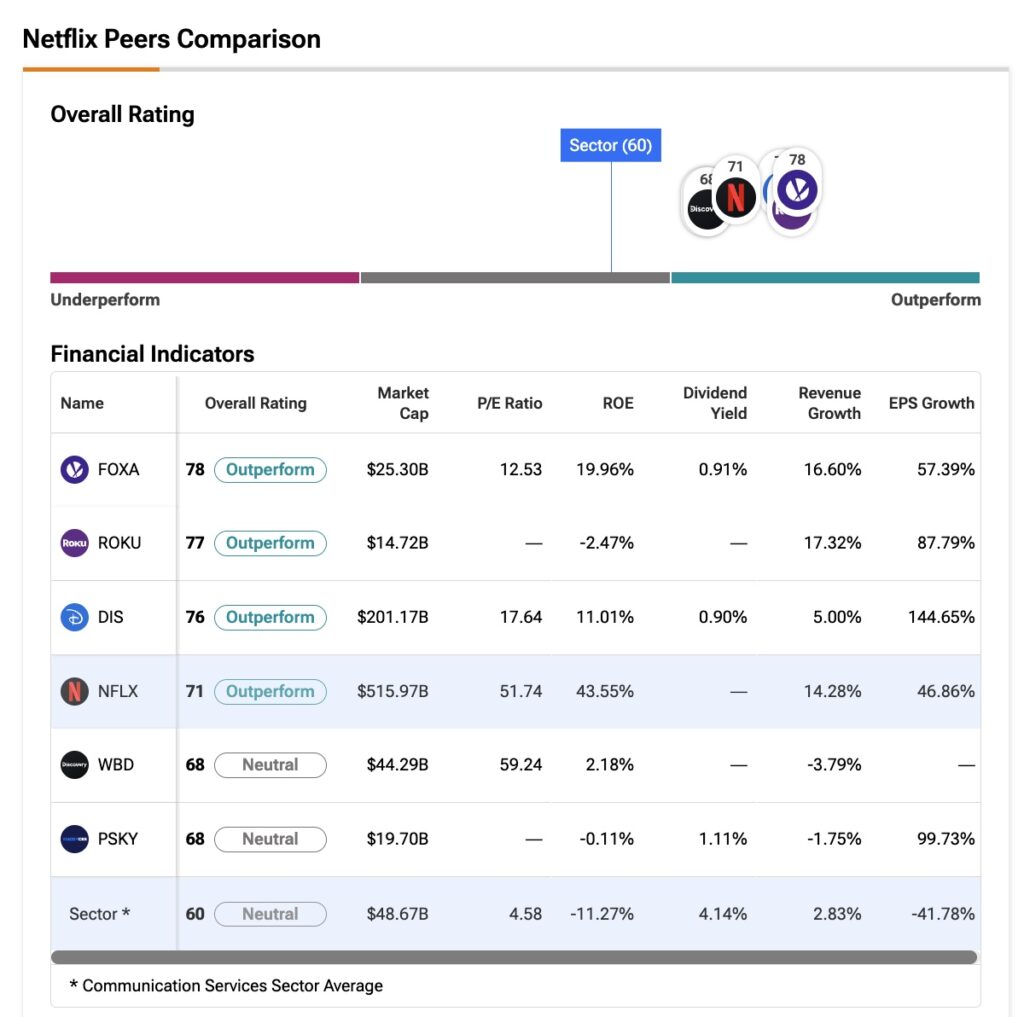Screen dimensions: 1024x1017
Task: Click the ROKU ticker name link
Action: tap(119, 543)
